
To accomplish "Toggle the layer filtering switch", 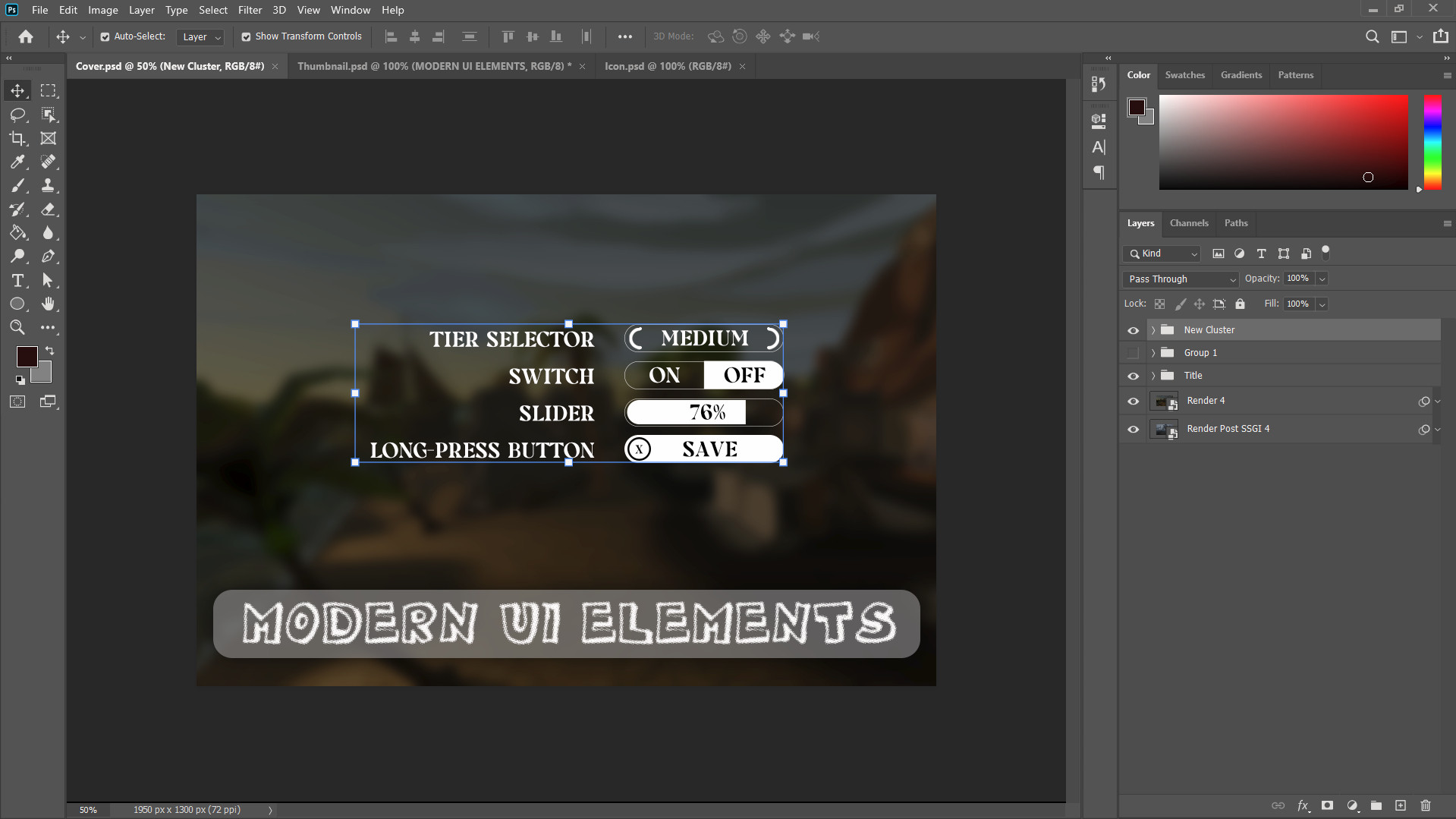I will tap(1325, 252).
